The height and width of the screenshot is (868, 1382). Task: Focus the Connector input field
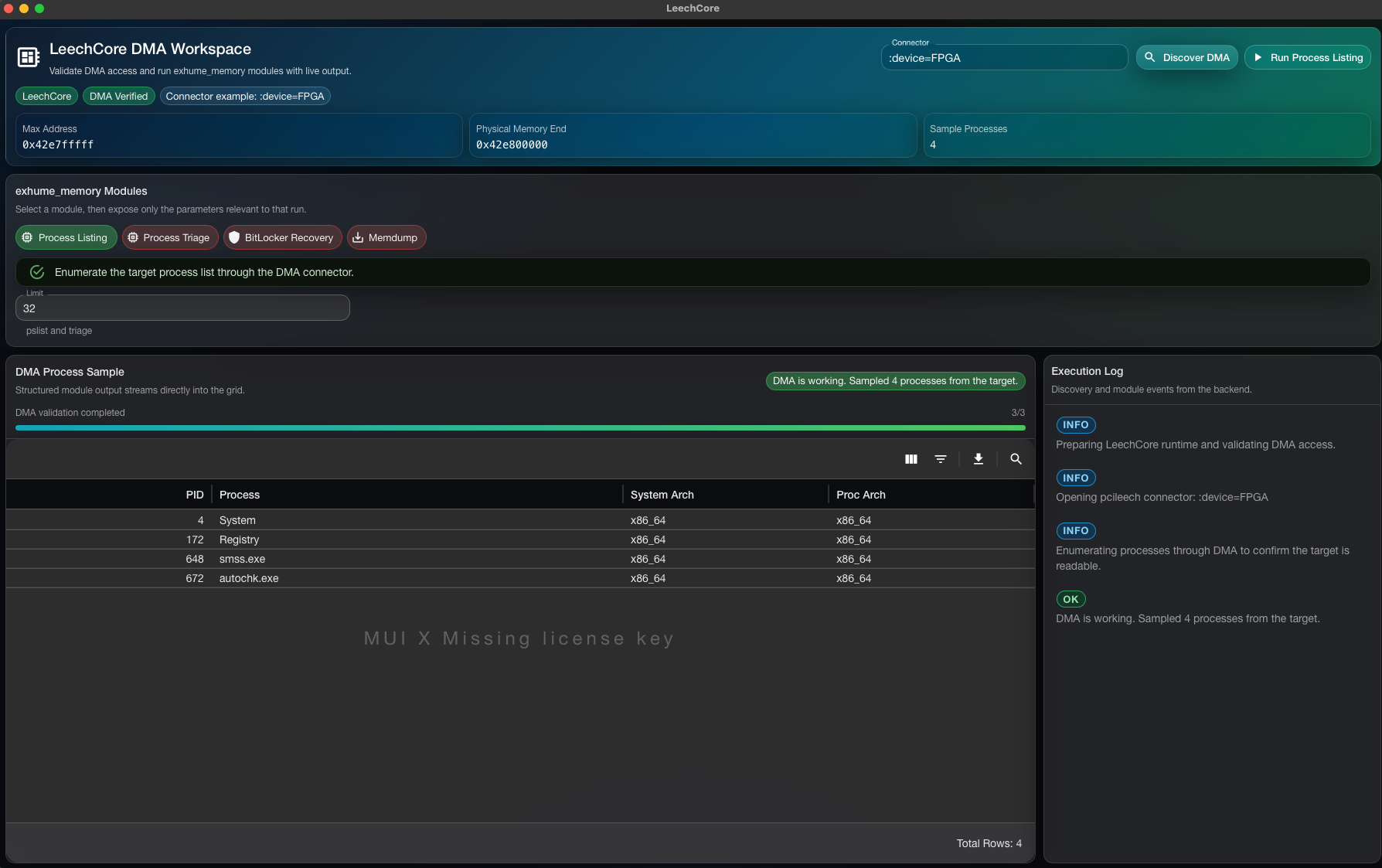1003,58
